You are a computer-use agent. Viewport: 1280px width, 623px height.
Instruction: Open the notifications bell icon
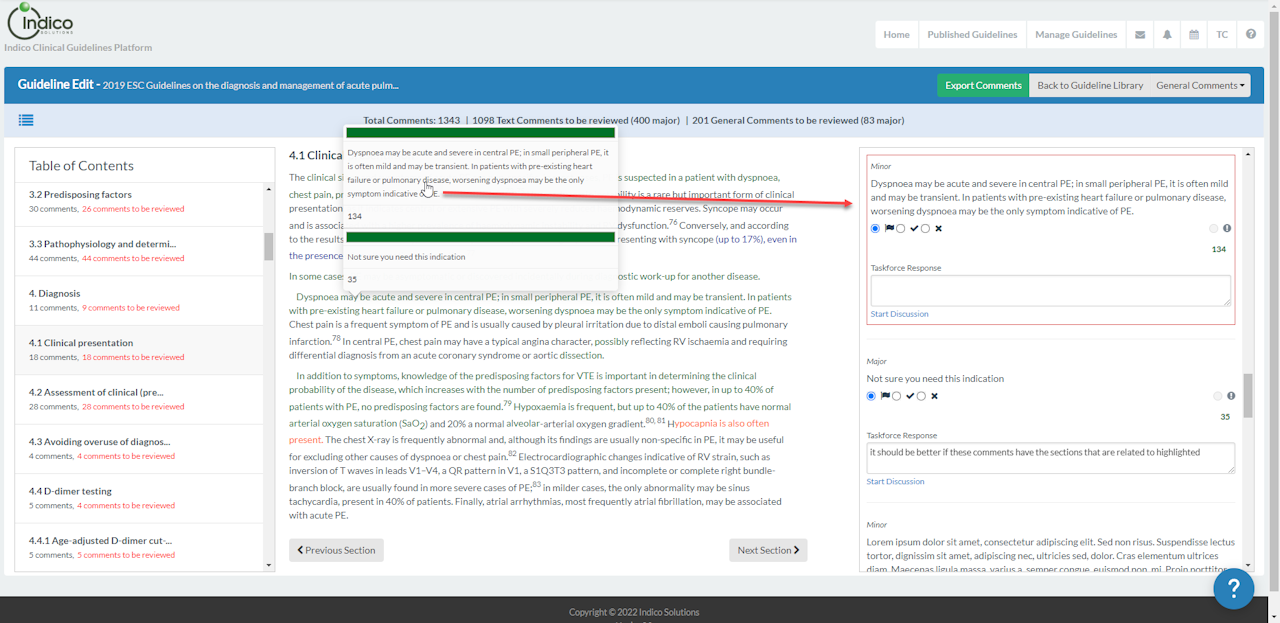(x=1167, y=34)
